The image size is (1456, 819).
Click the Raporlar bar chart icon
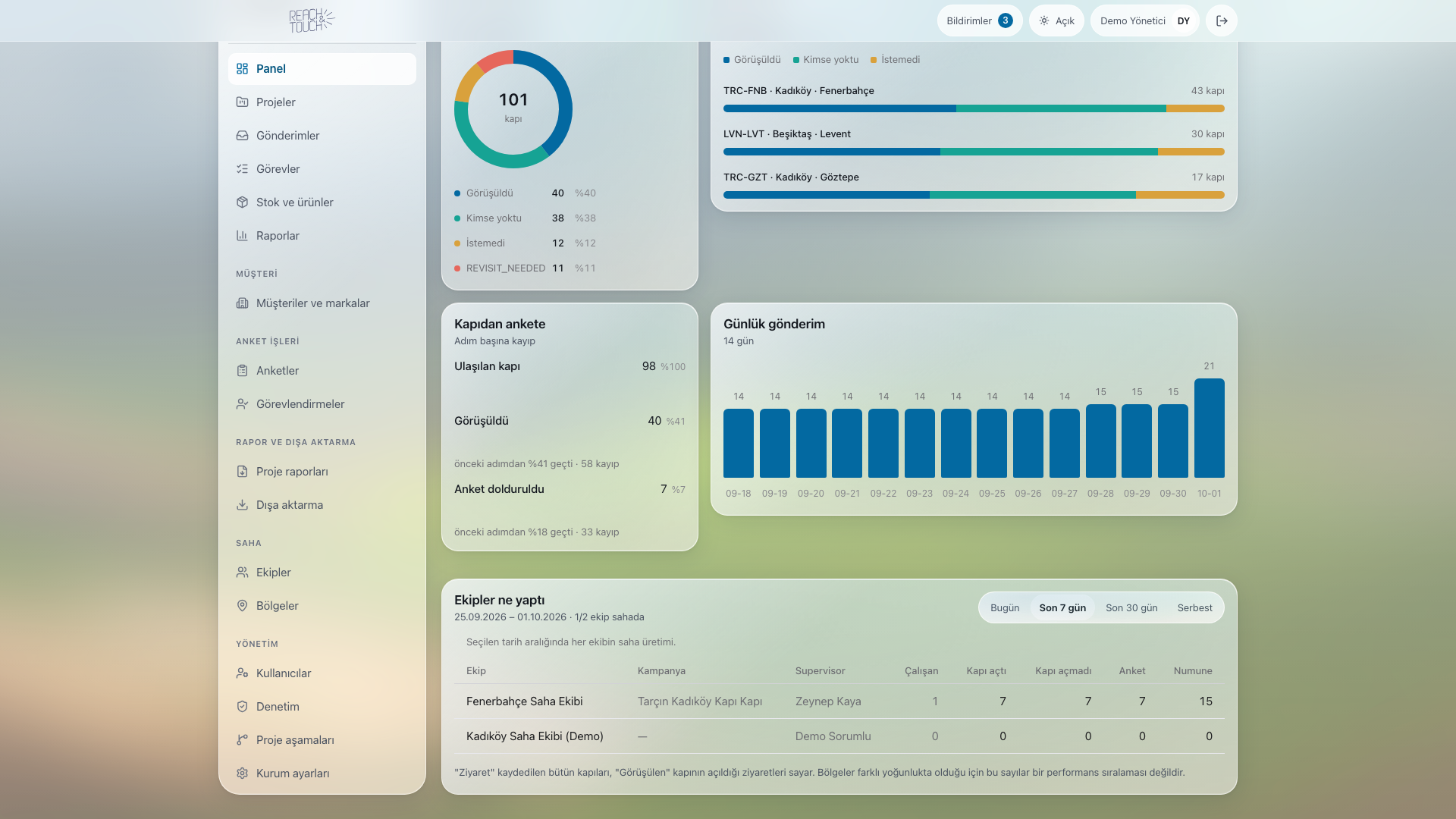(x=242, y=236)
